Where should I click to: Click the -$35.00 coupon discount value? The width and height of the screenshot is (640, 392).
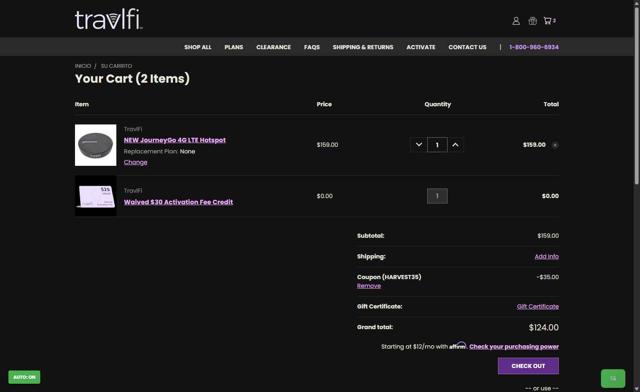548,277
